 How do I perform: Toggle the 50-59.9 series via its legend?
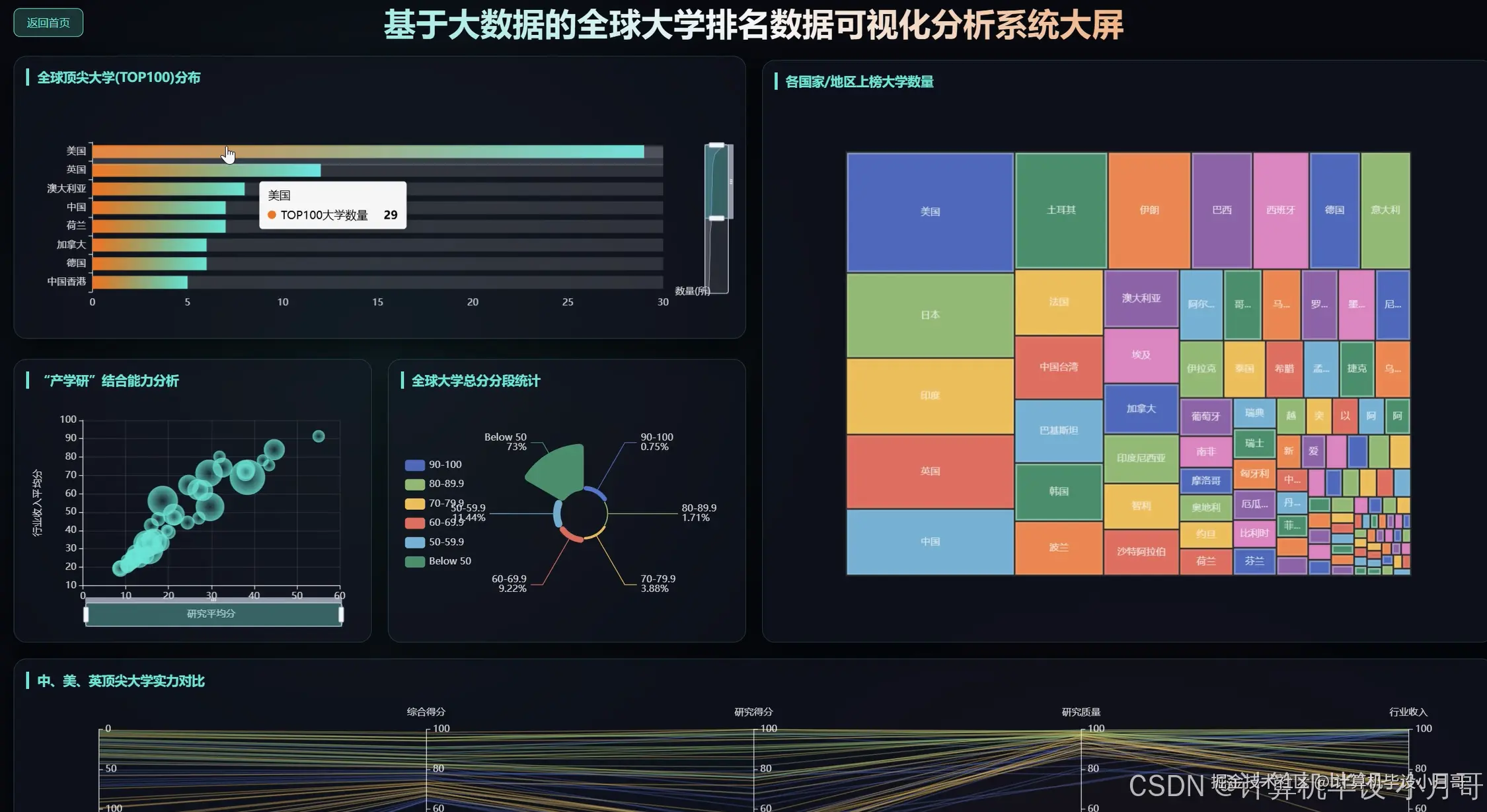click(414, 541)
